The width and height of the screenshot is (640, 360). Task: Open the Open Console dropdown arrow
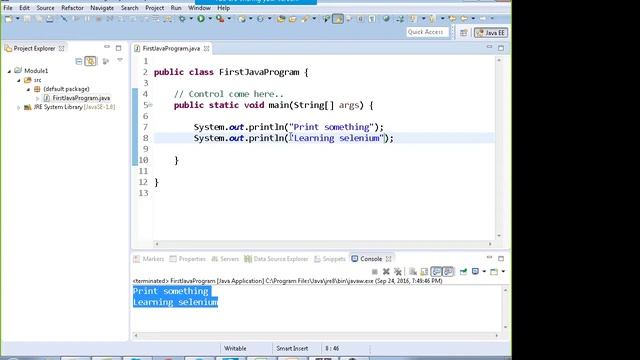coord(503,271)
